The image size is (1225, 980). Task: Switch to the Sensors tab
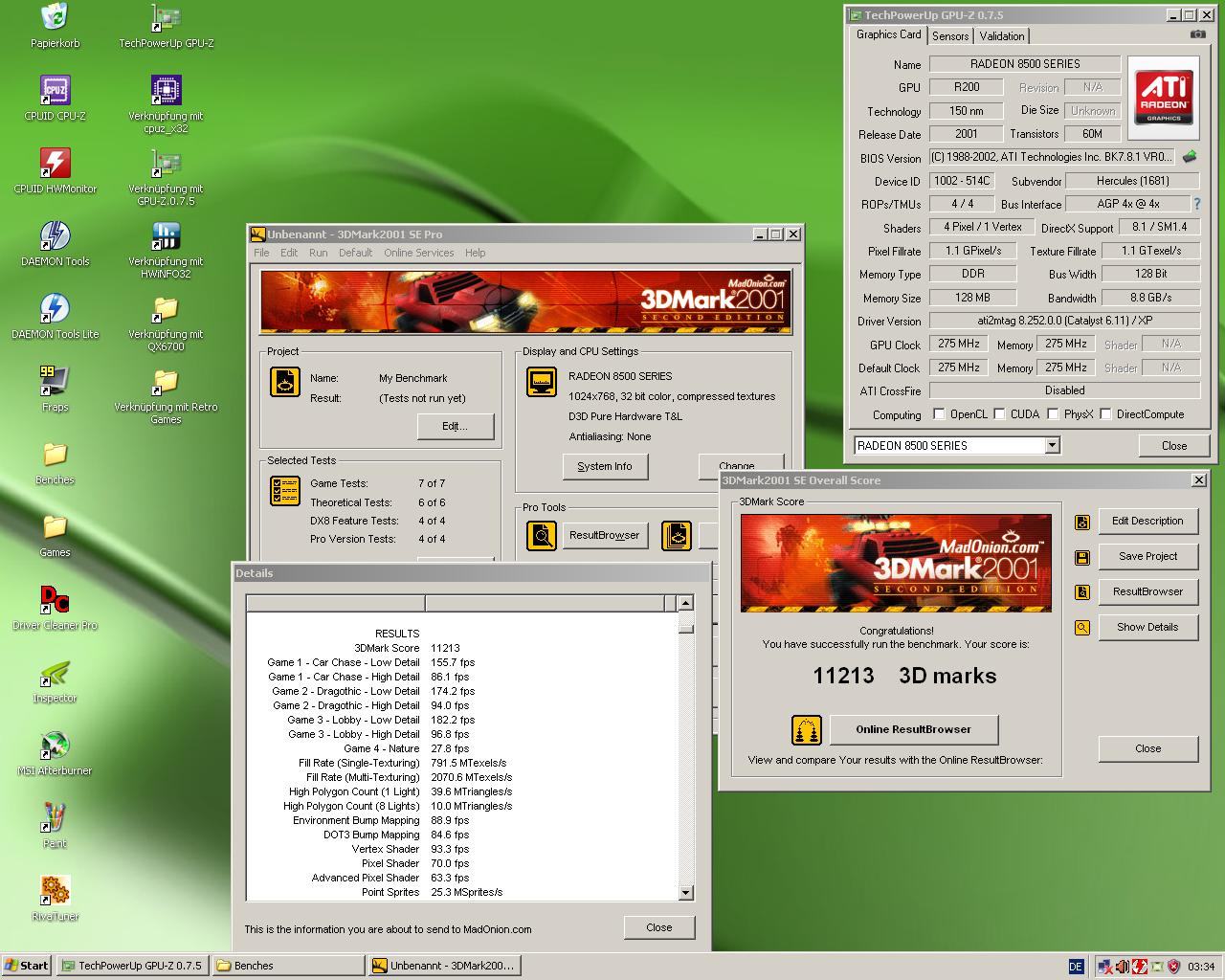950,36
